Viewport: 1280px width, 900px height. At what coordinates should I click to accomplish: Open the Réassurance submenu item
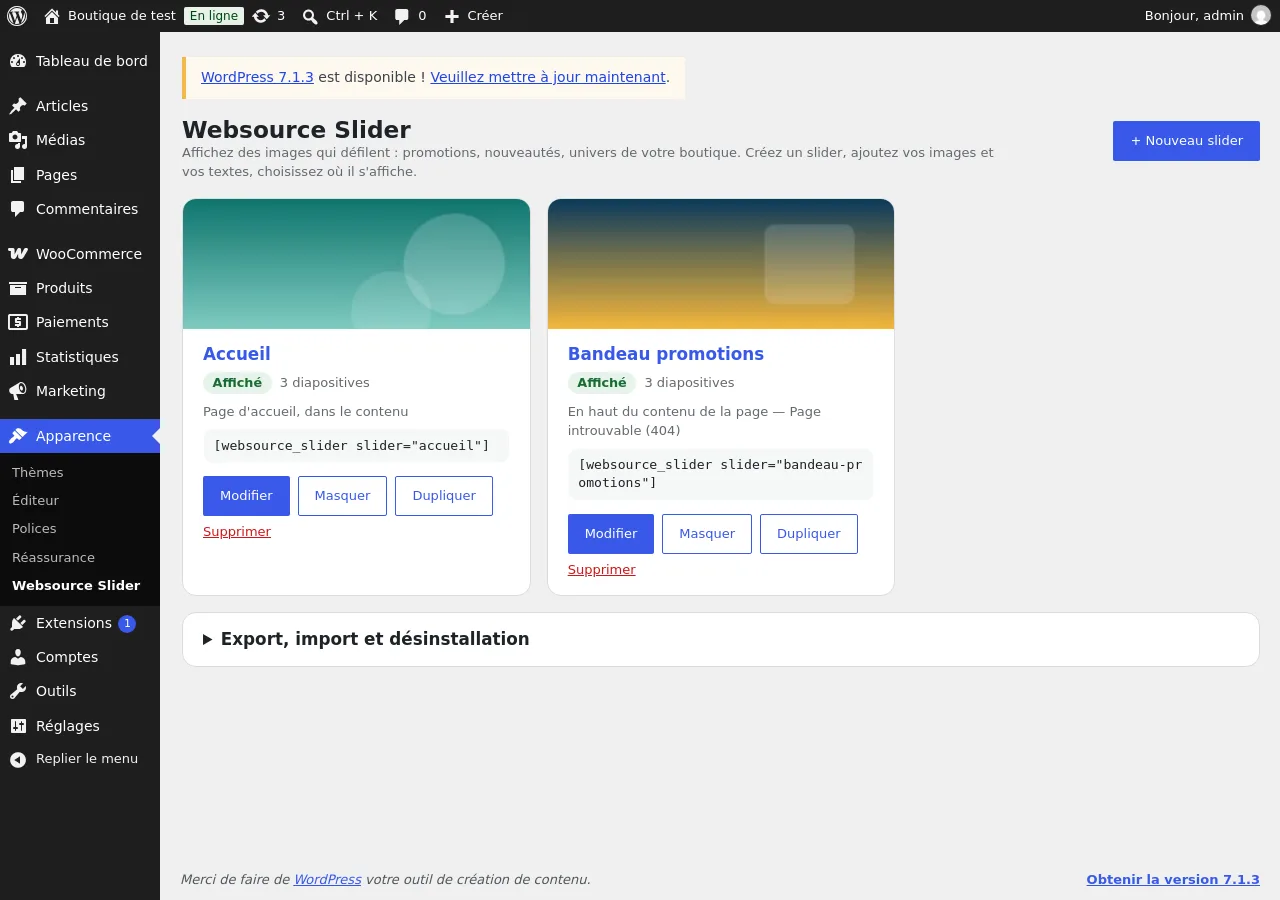53,557
